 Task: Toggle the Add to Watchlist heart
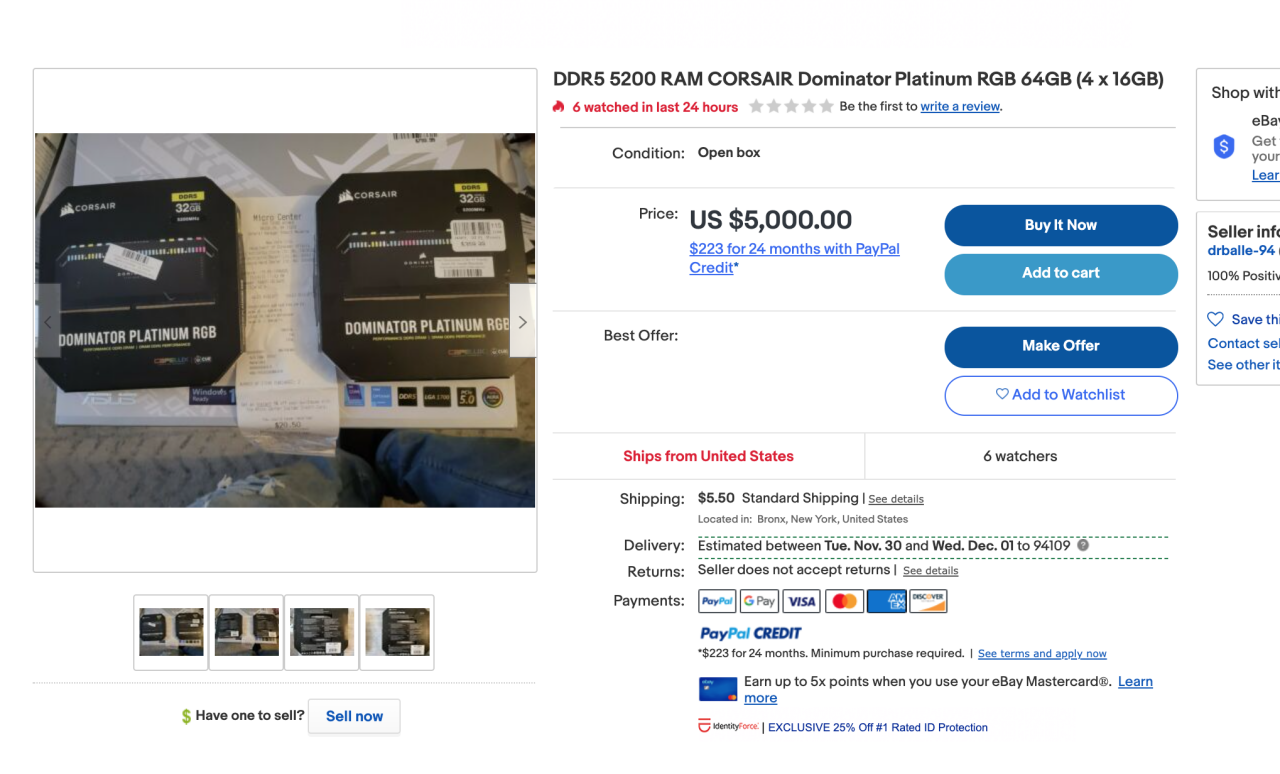point(1002,395)
